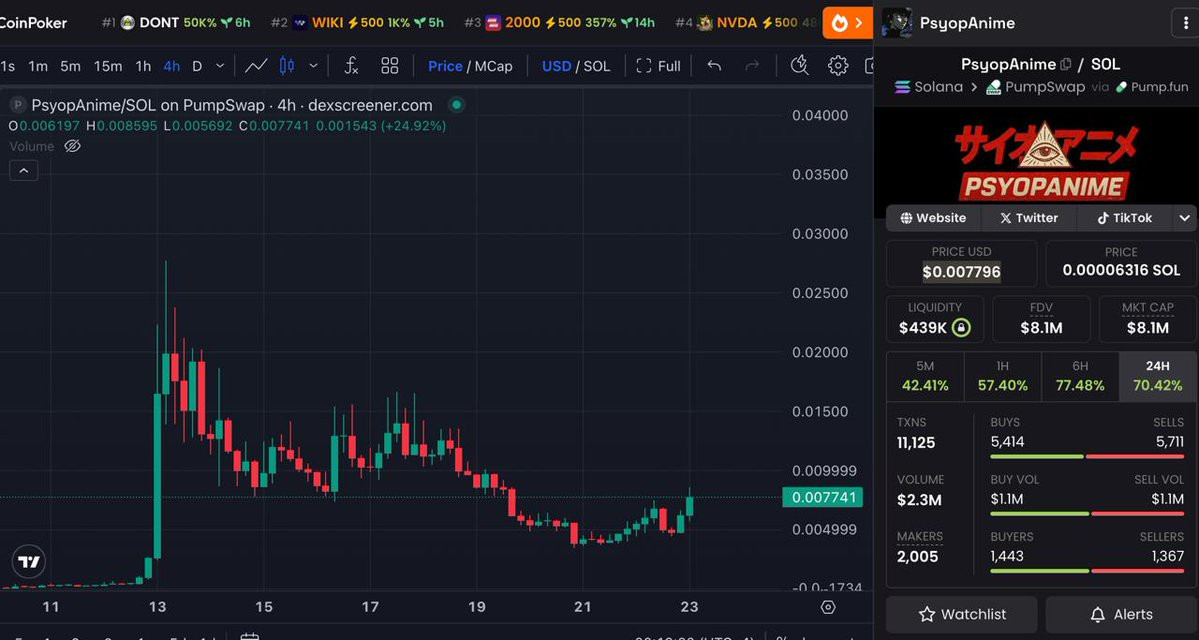Click the TradingView logo on chart
Image resolution: width=1199 pixels, height=640 pixels.
click(x=29, y=562)
